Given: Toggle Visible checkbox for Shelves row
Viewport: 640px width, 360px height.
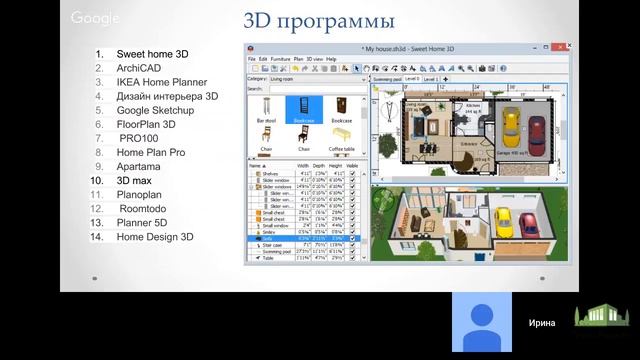Looking at the screenshot, I should 352,173.
